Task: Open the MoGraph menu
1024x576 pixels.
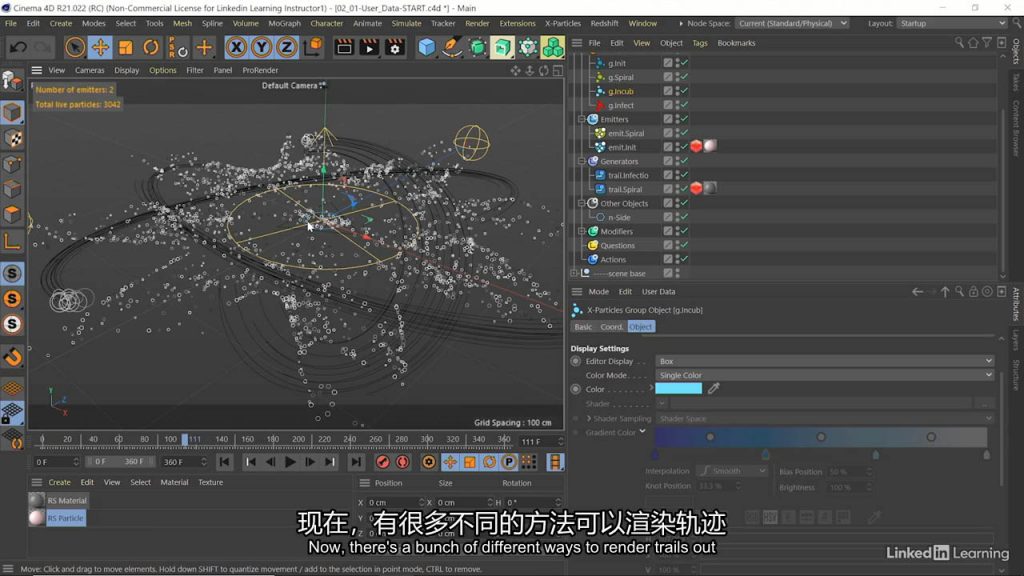Action: click(x=285, y=23)
